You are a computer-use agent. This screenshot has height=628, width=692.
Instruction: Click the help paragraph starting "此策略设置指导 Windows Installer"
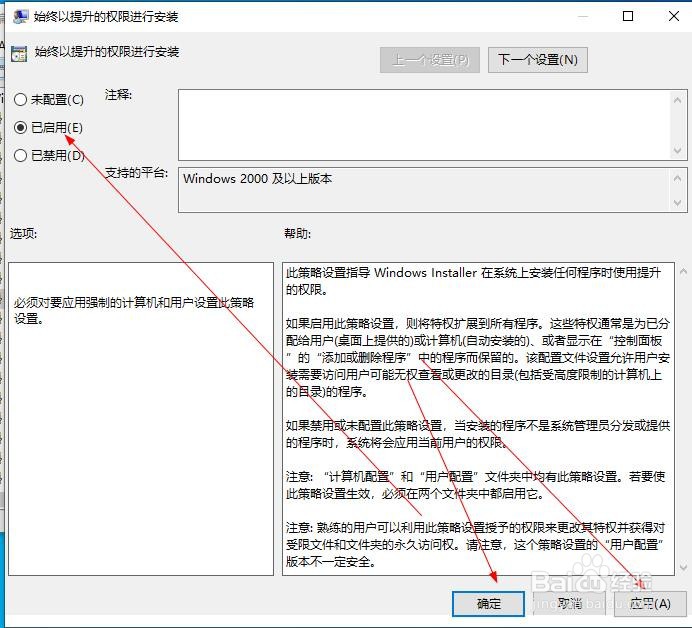(x=473, y=281)
